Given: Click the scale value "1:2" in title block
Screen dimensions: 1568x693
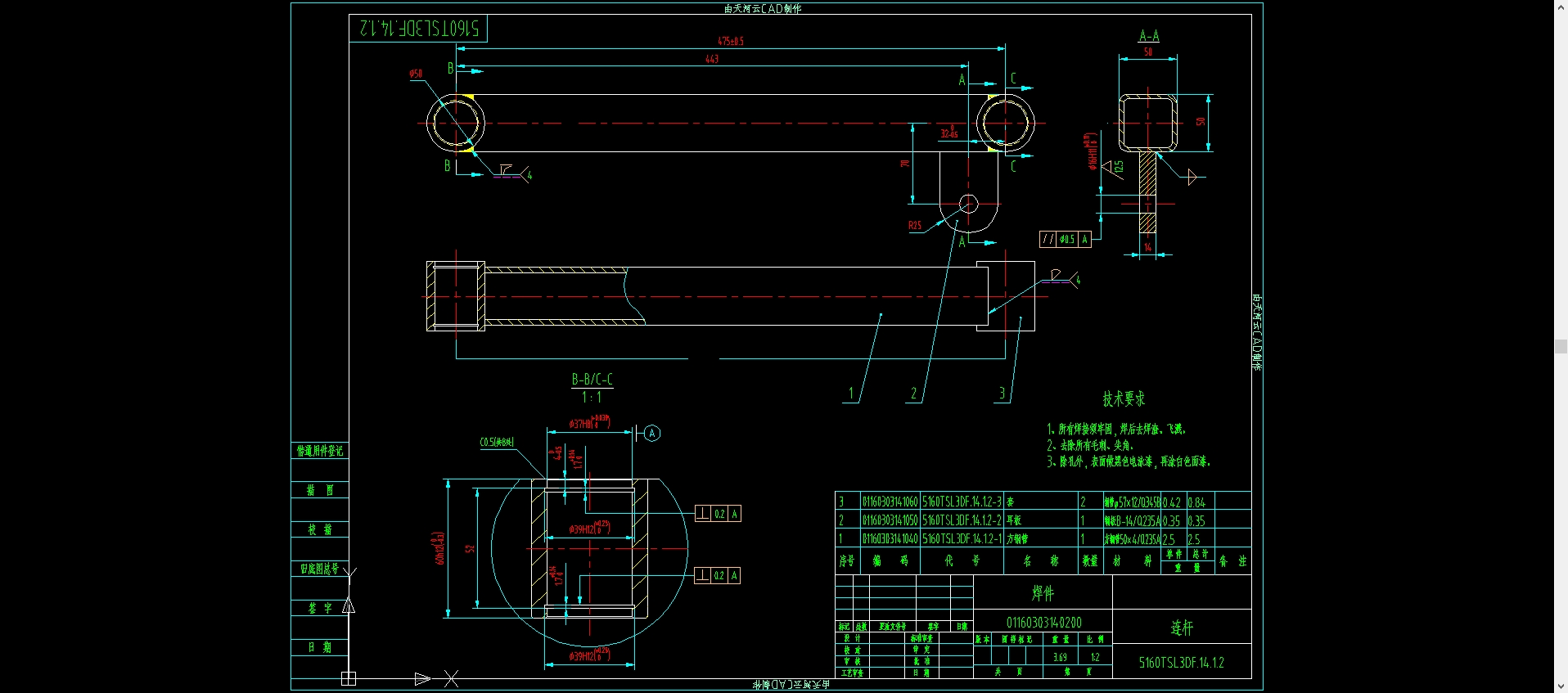Looking at the screenshot, I should click(x=1095, y=657).
